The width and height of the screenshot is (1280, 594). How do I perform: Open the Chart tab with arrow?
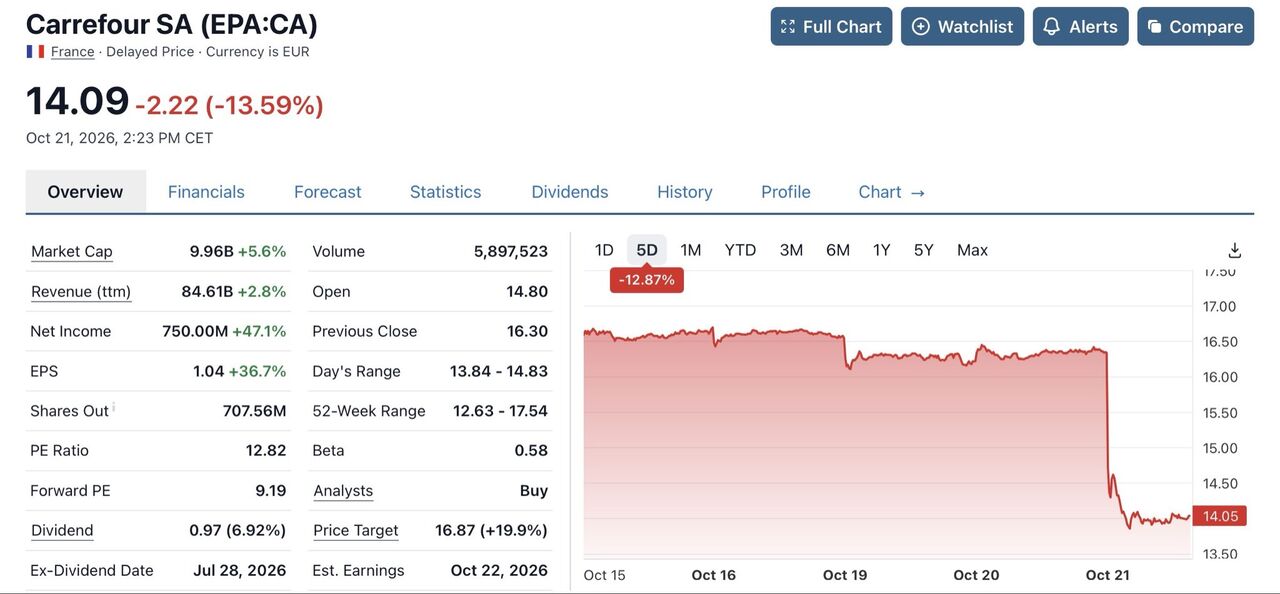tap(892, 192)
